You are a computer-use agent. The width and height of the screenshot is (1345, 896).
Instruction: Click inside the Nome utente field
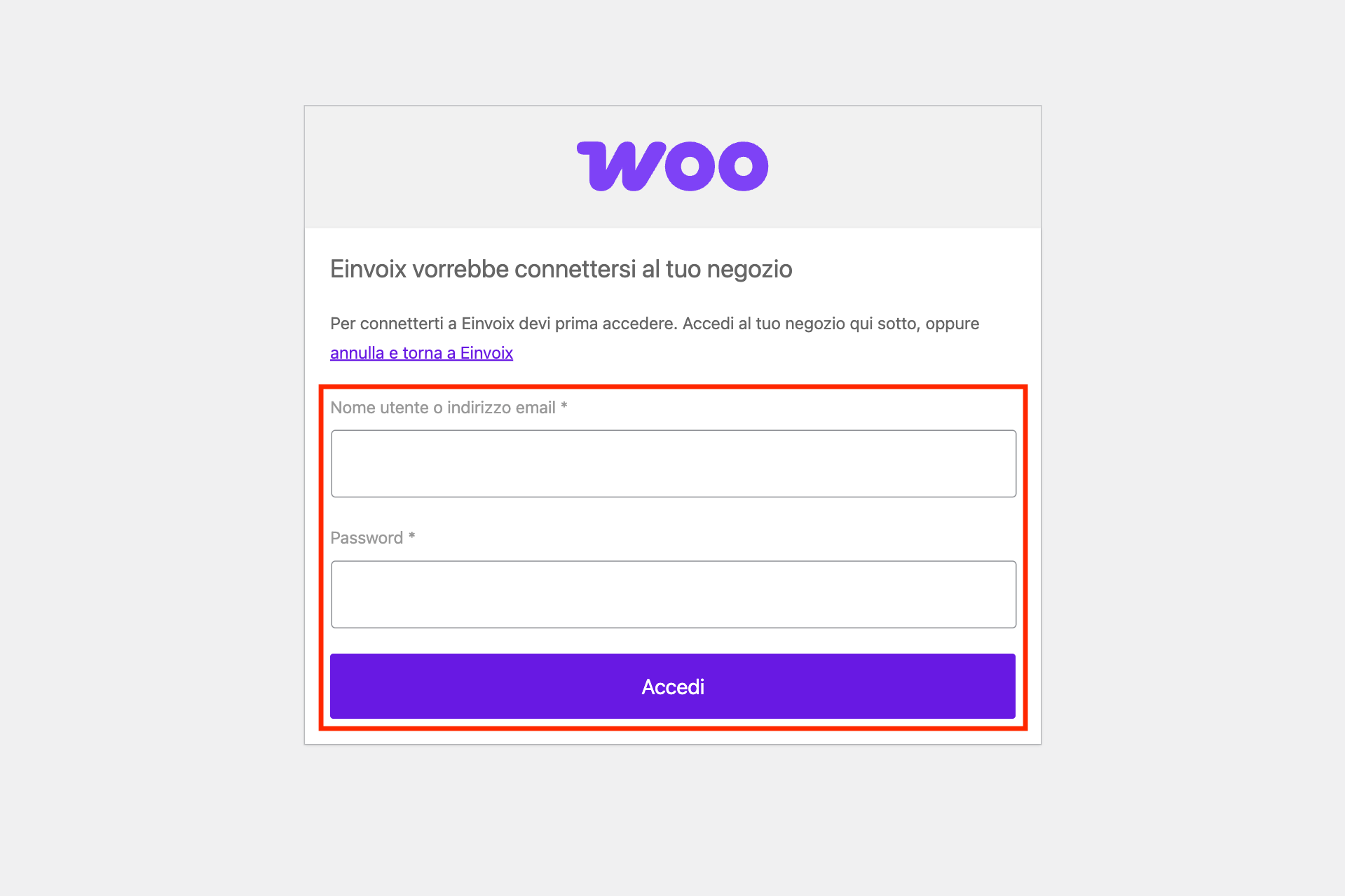tap(672, 463)
